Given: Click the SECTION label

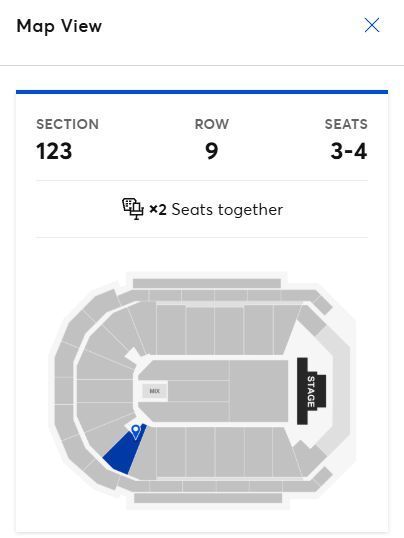Looking at the screenshot, I should pos(67,124).
